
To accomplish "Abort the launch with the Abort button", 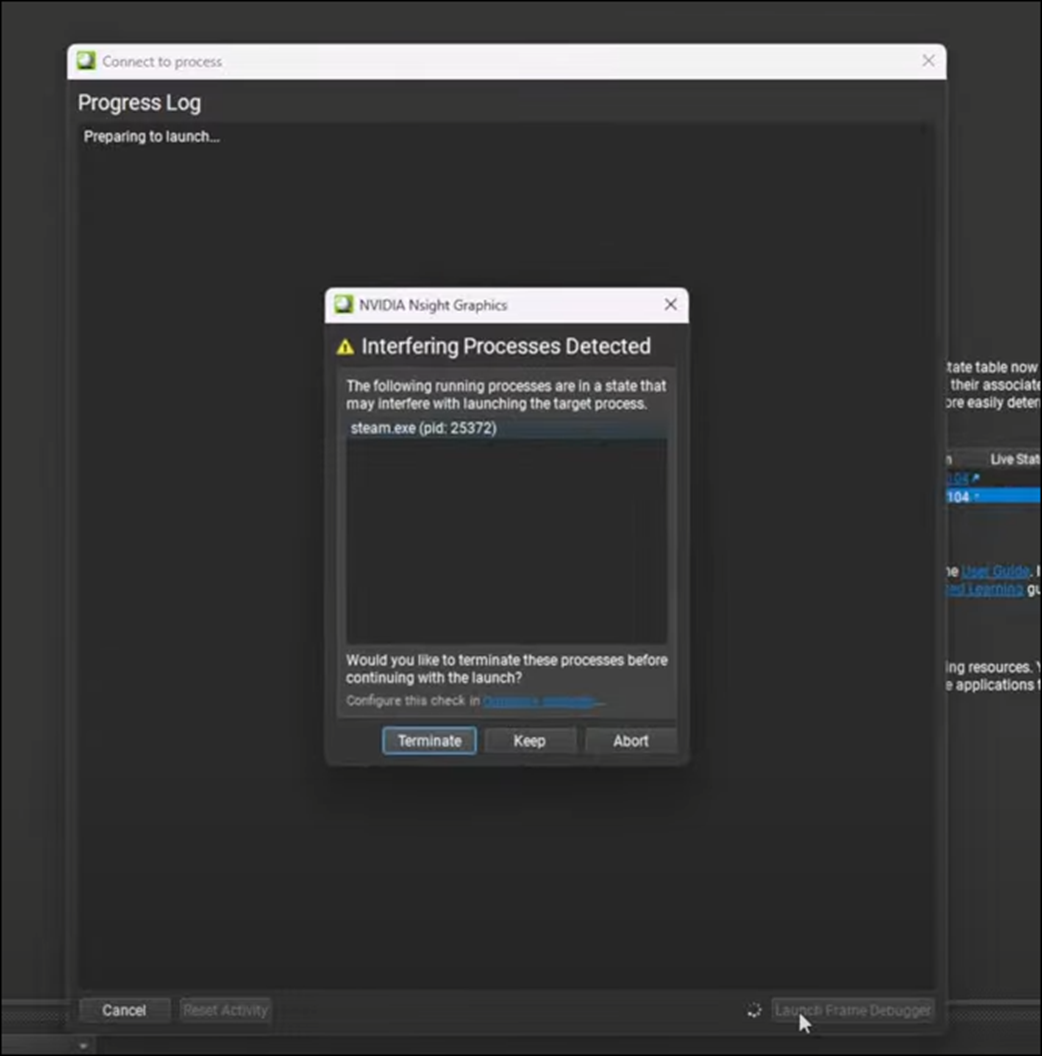I will coord(630,741).
